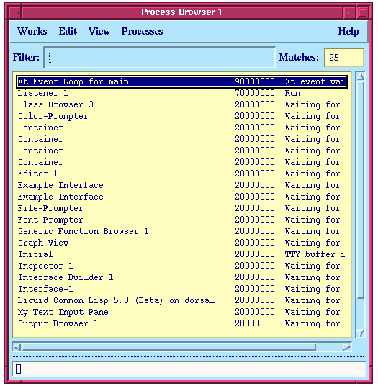The width and height of the screenshot is (378, 391).
Task: Open the Edit menu
Action: click(x=68, y=31)
